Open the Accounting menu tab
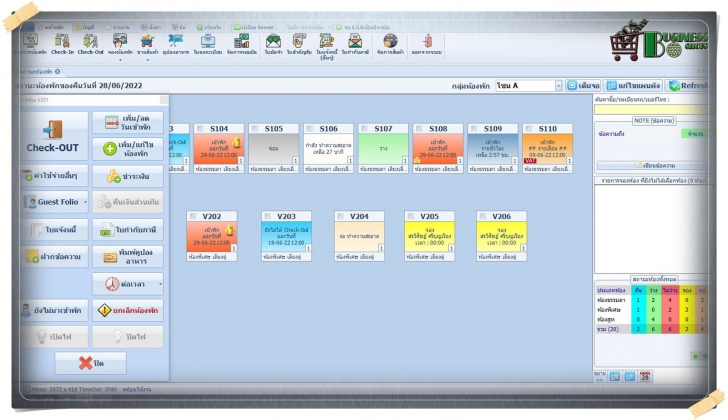 84,27
